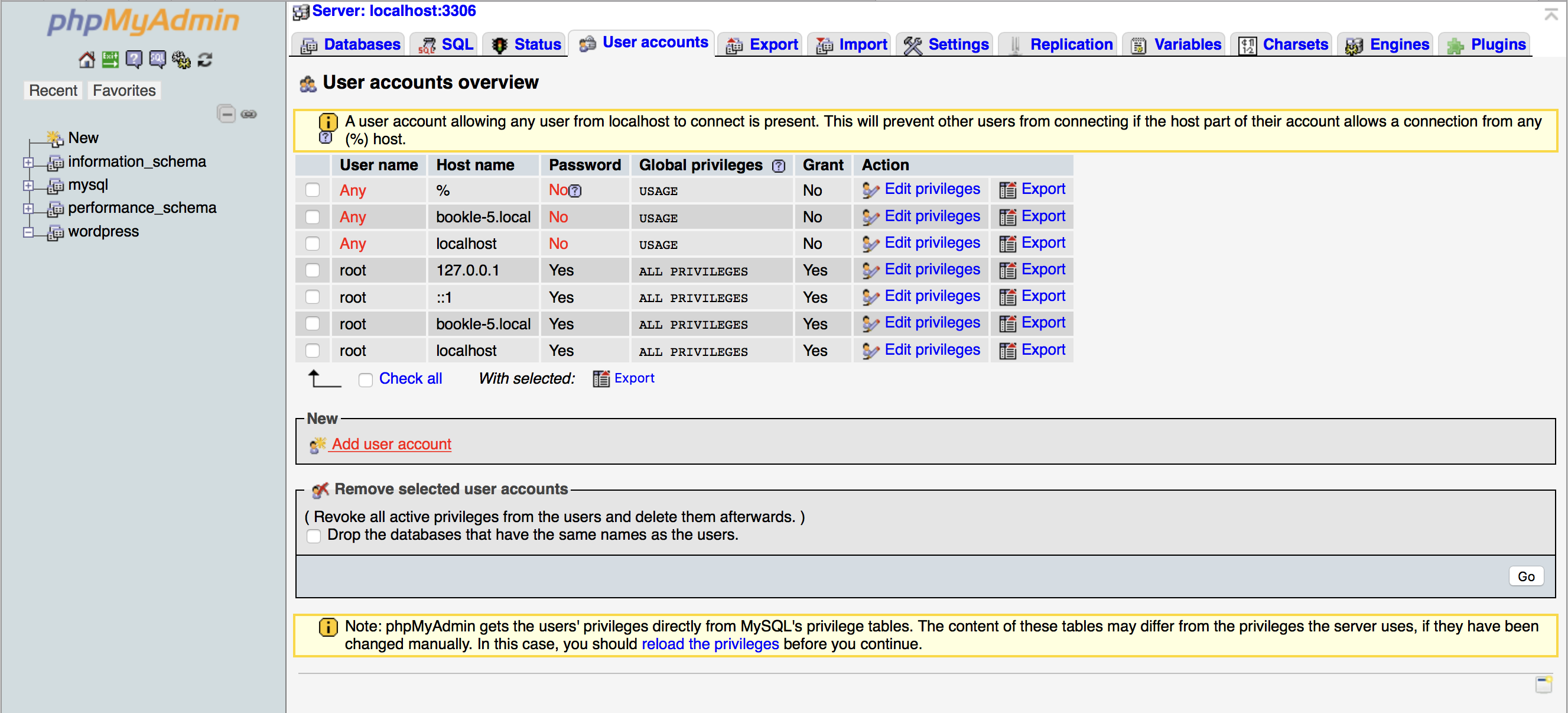
Task: Click the Server: localhost:3306 breadcrumb link
Action: pos(394,11)
